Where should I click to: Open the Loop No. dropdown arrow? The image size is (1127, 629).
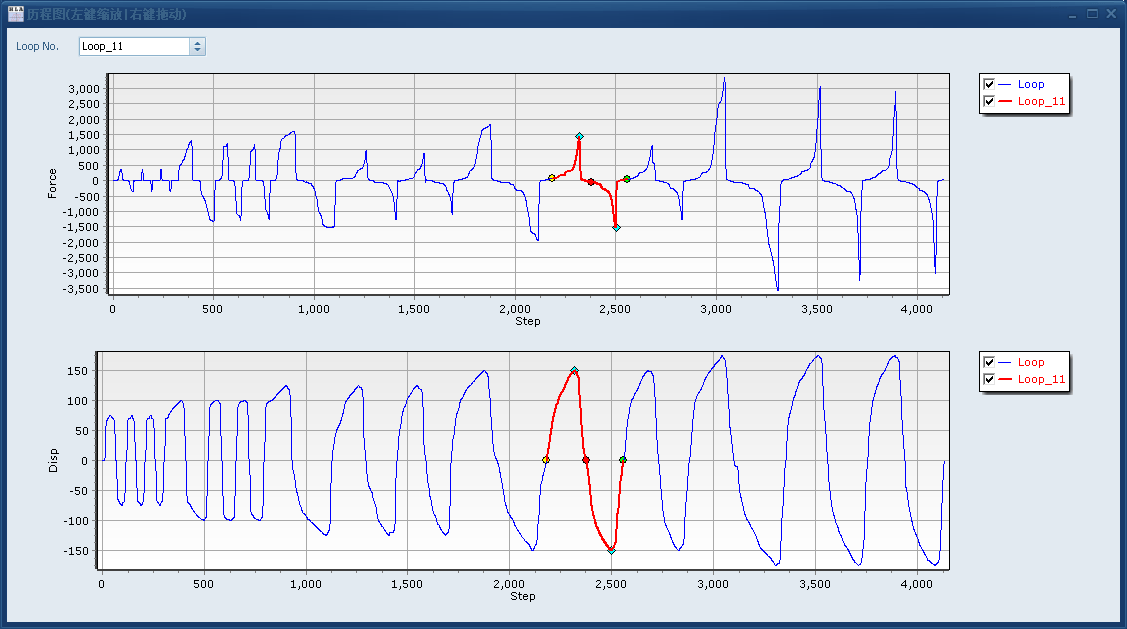(x=197, y=46)
